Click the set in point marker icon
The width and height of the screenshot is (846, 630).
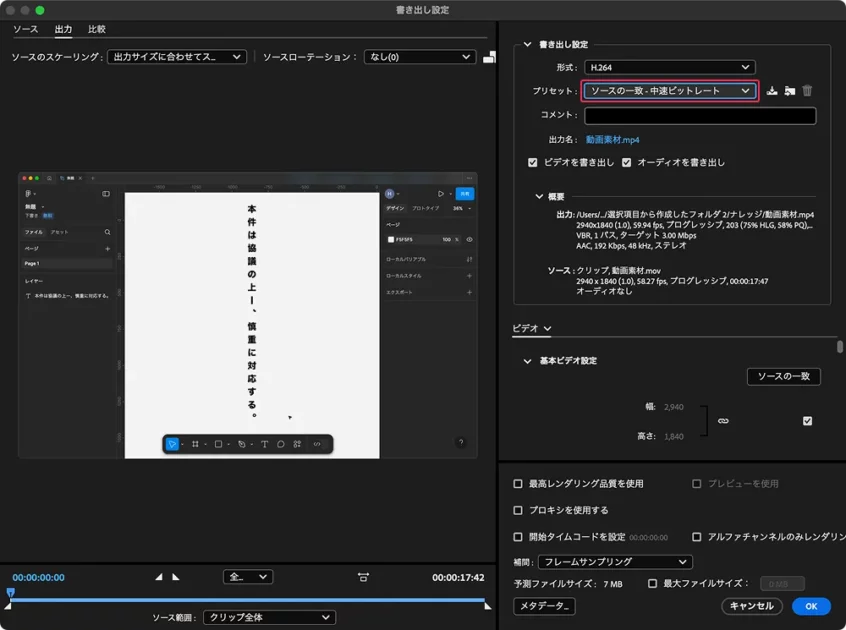[158, 577]
